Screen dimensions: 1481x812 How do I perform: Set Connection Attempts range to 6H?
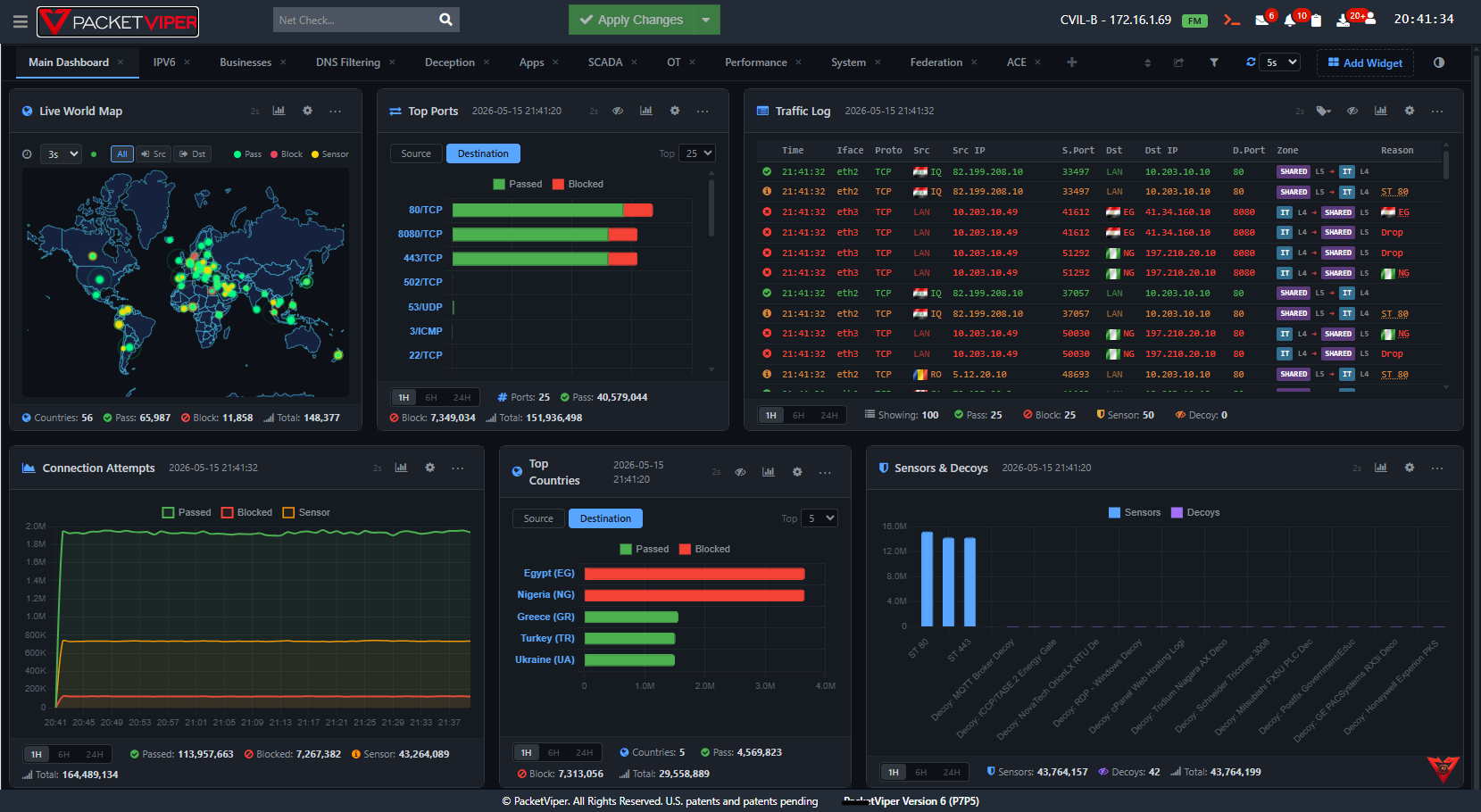(x=64, y=754)
